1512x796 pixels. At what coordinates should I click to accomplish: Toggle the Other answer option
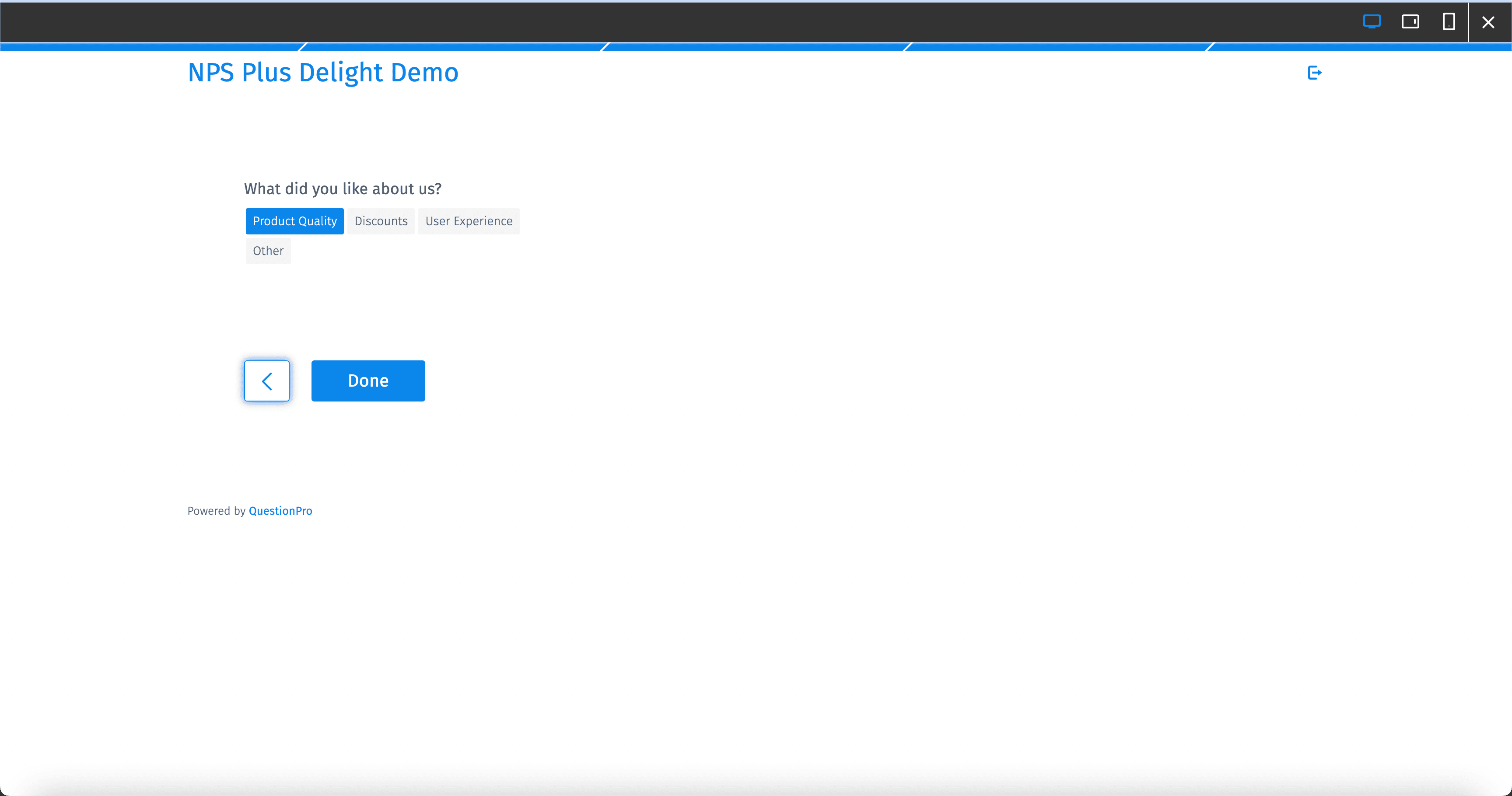268,251
